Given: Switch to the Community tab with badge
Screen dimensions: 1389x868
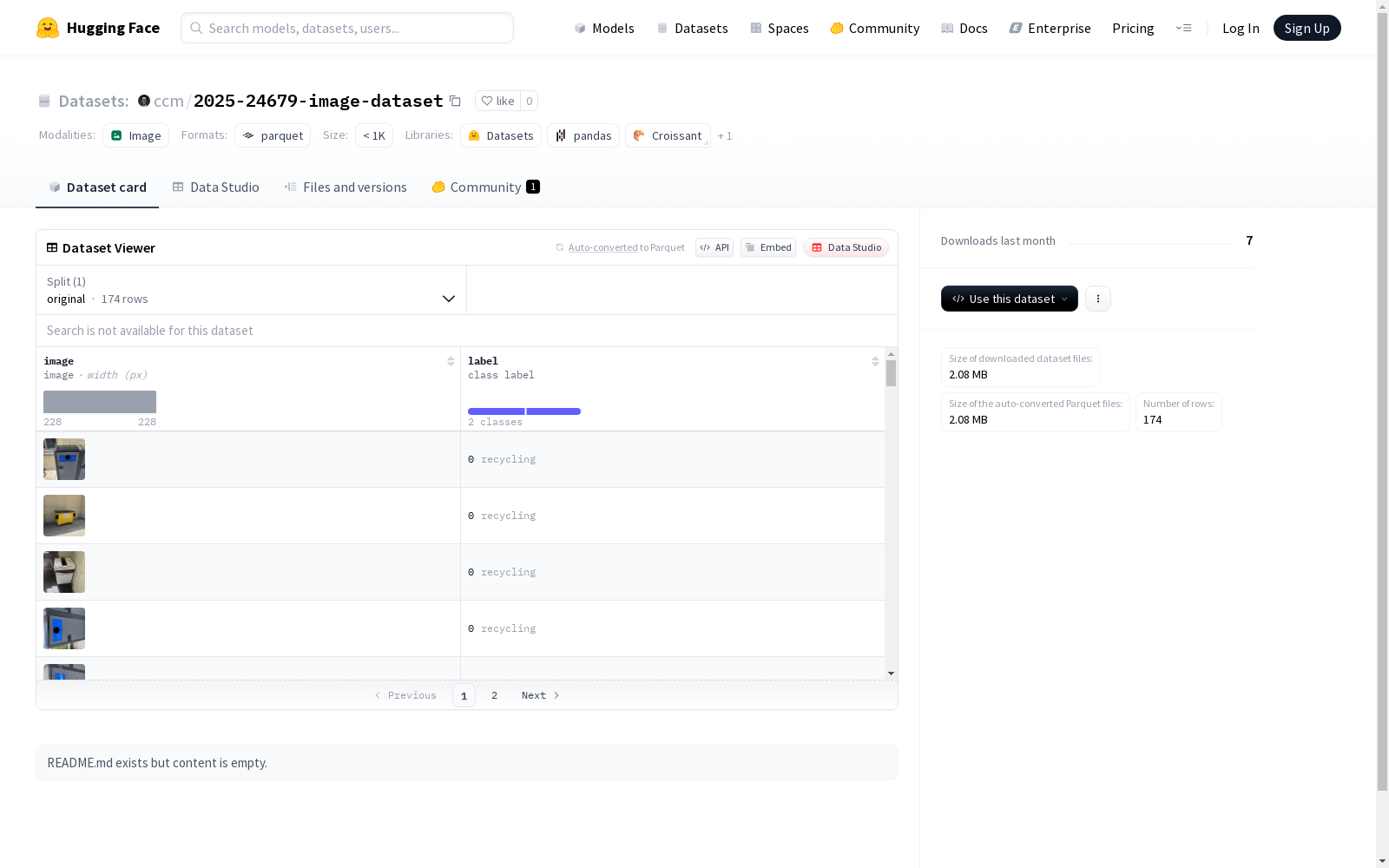Looking at the screenshot, I should point(485,187).
